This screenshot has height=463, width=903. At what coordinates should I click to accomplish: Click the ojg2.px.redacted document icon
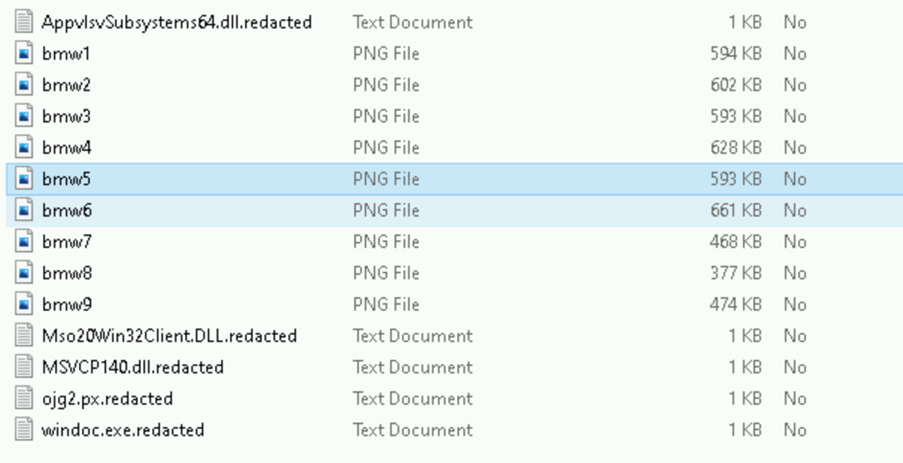(x=24, y=399)
